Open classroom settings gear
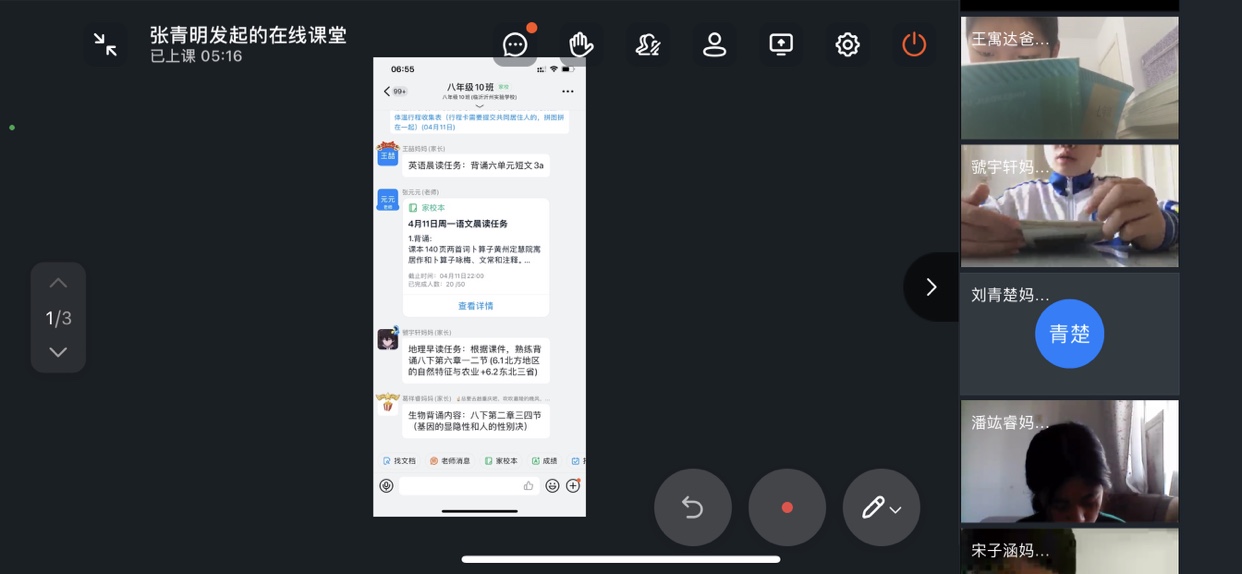Viewport: 1242px width, 574px height. (x=847, y=45)
